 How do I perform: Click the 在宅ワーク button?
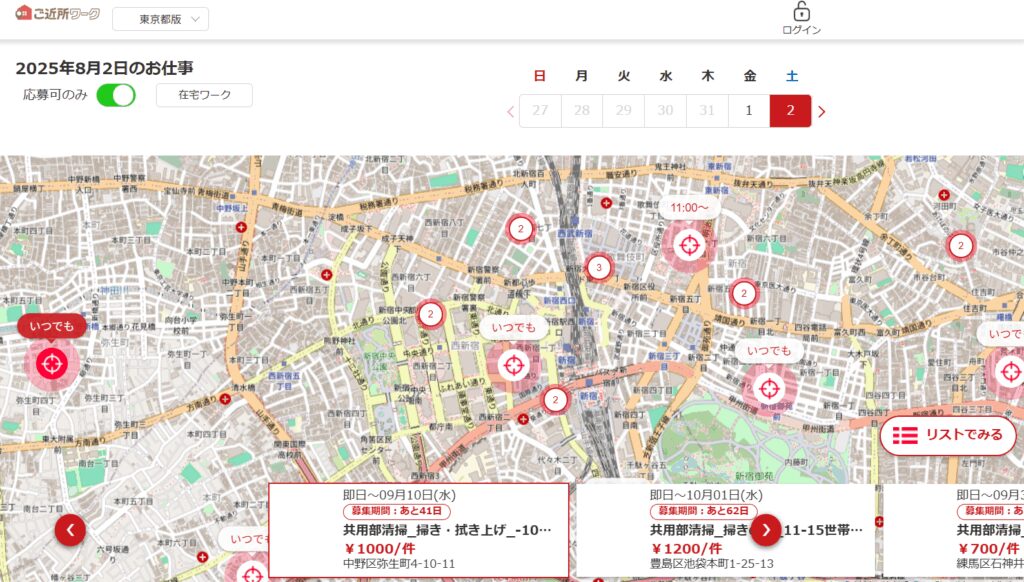click(204, 95)
